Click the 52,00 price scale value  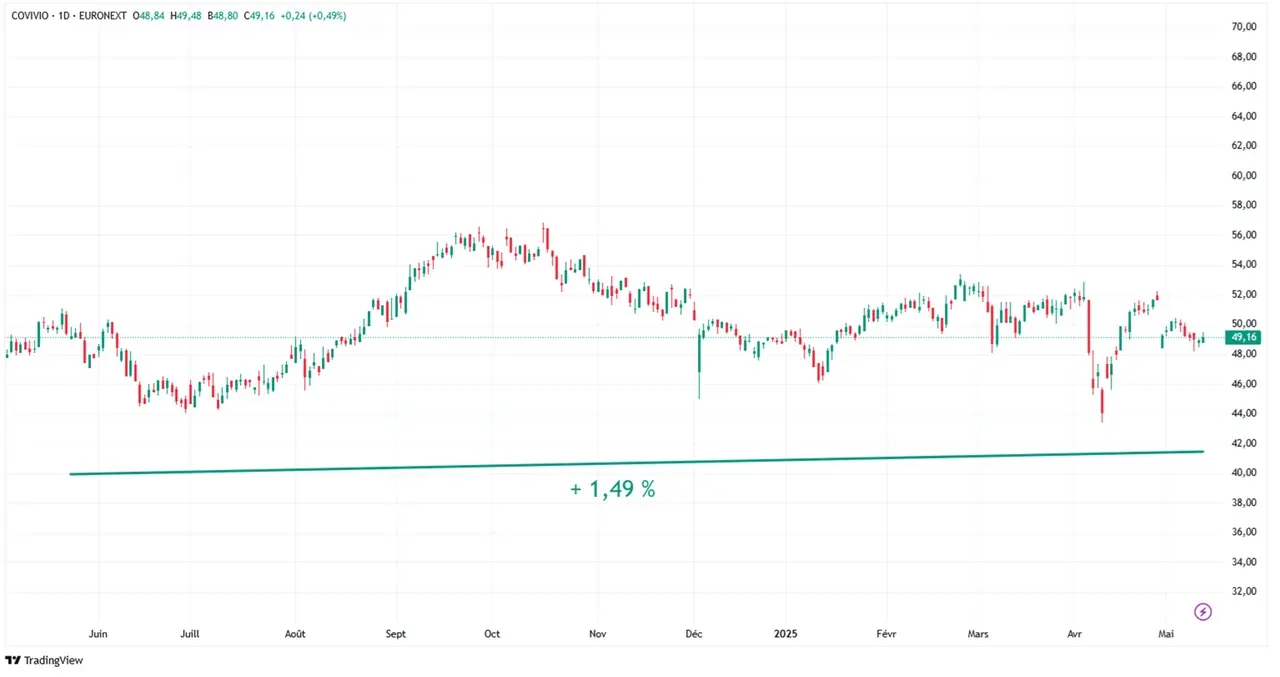(1244, 295)
